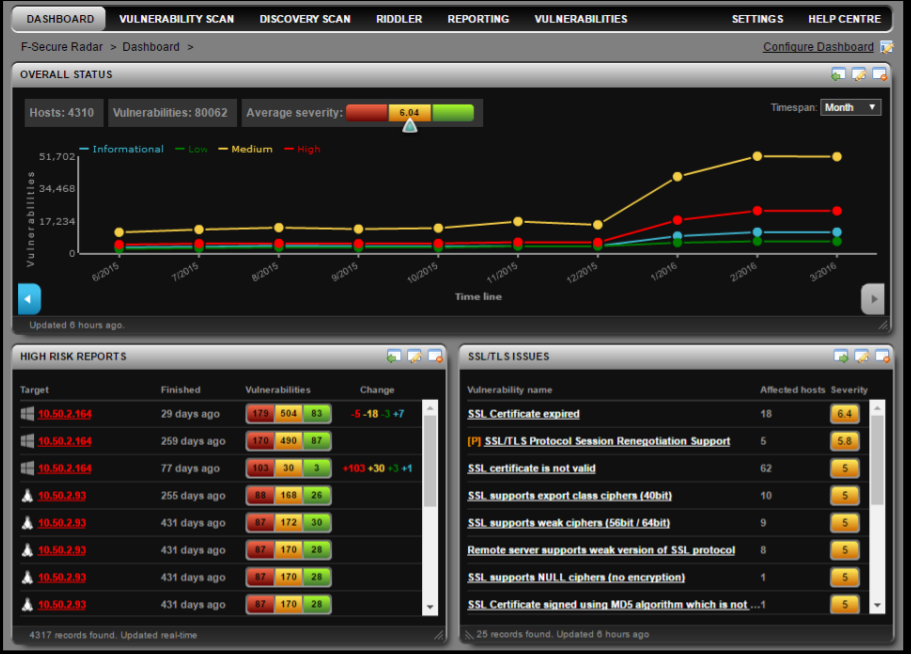This screenshot has width=911, height=654.
Task: Click the Configure Dashboard link
Action: click(818, 47)
